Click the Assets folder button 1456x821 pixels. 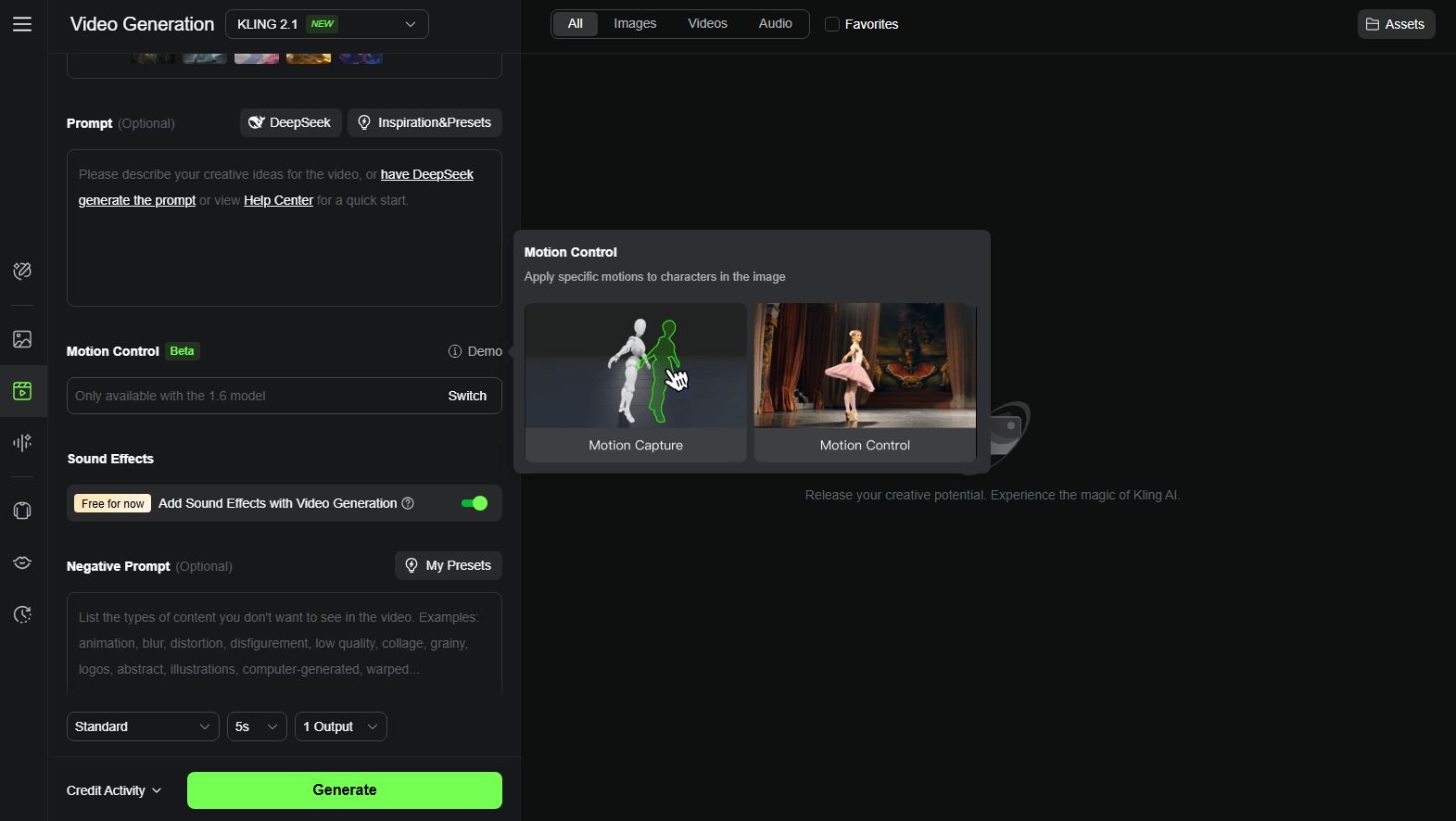(x=1396, y=24)
